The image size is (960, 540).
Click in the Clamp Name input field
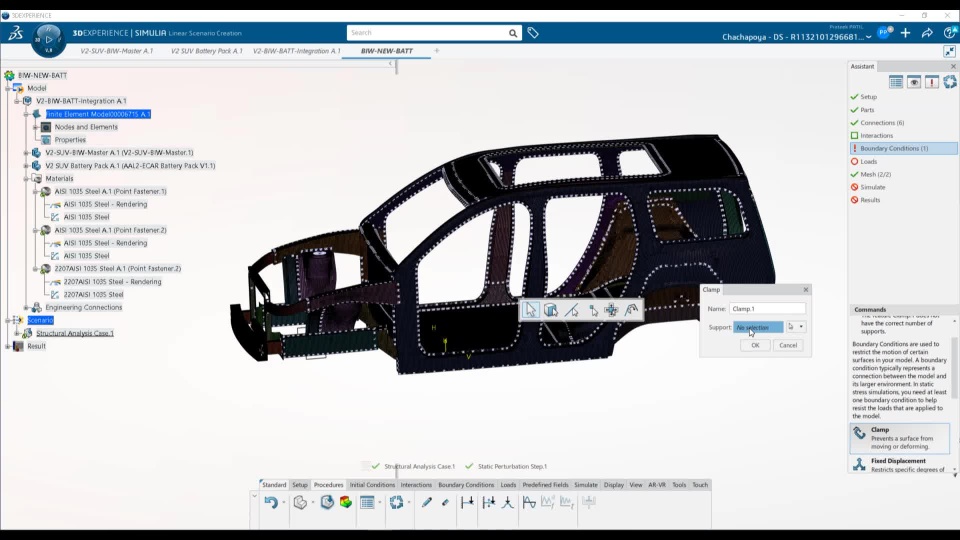click(x=767, y=309)
